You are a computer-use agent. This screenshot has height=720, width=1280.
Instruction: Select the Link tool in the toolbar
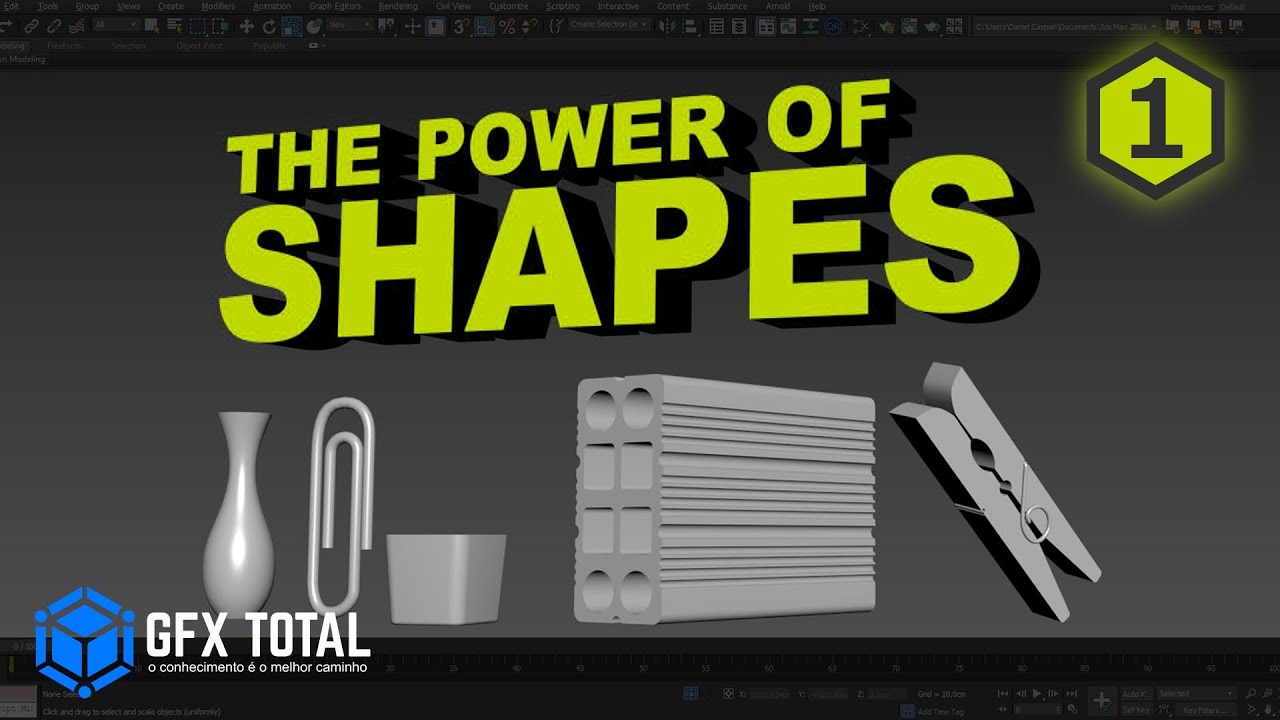coord(31,26)
